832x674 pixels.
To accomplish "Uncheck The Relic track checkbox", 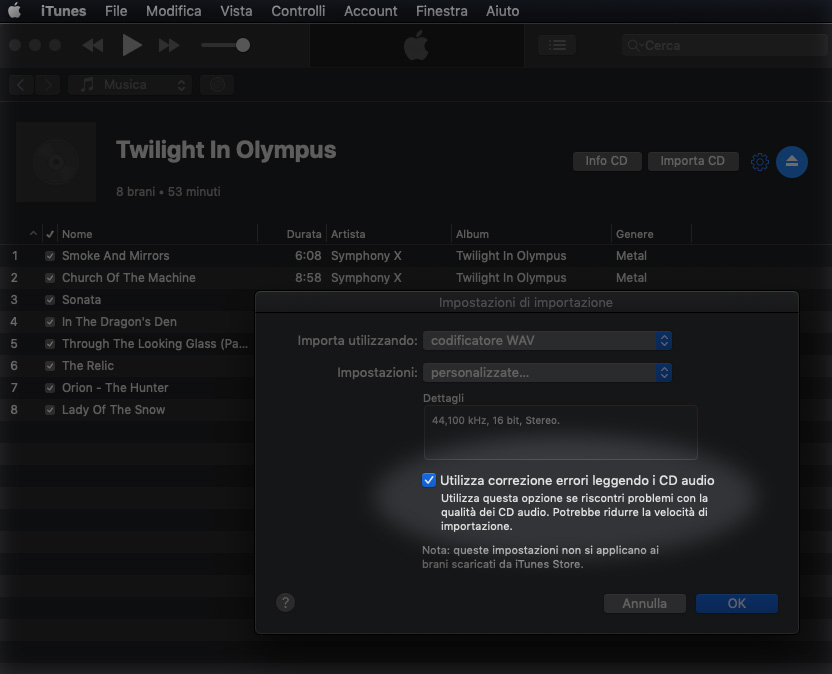I will (x=50, y=366).
